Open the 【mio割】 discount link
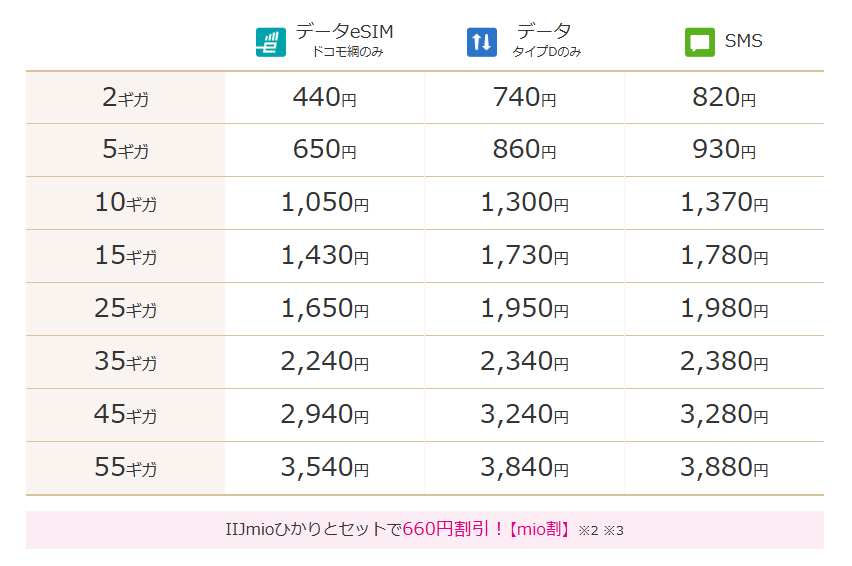The width and height of the screenshot is (852, 566). point(540,530)
